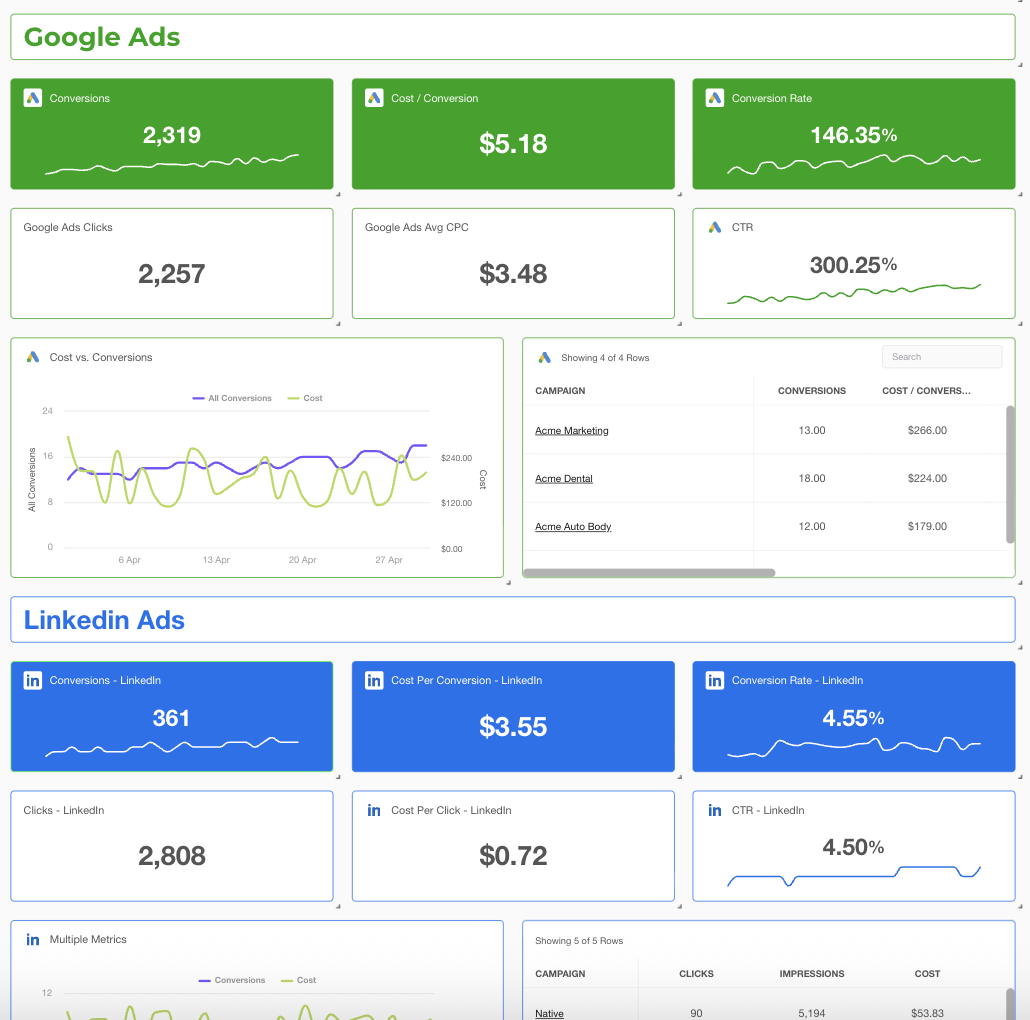Screen dimensions: 1030x1020
Task: Click the LinkedIn icon beside Cost Per Click
Action: click(374, 810)
